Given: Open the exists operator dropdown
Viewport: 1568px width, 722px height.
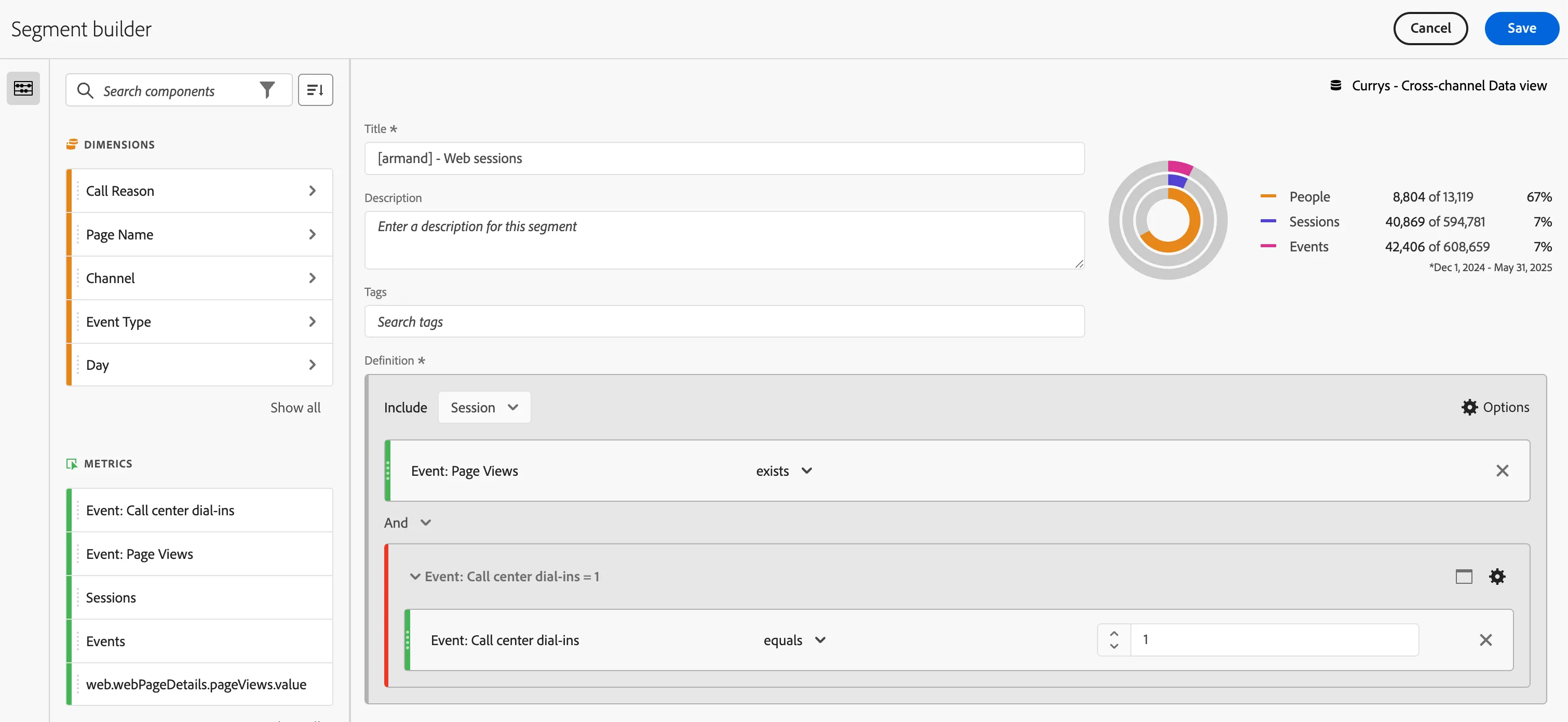Looking at the screenshot, I should click(784, 471).
